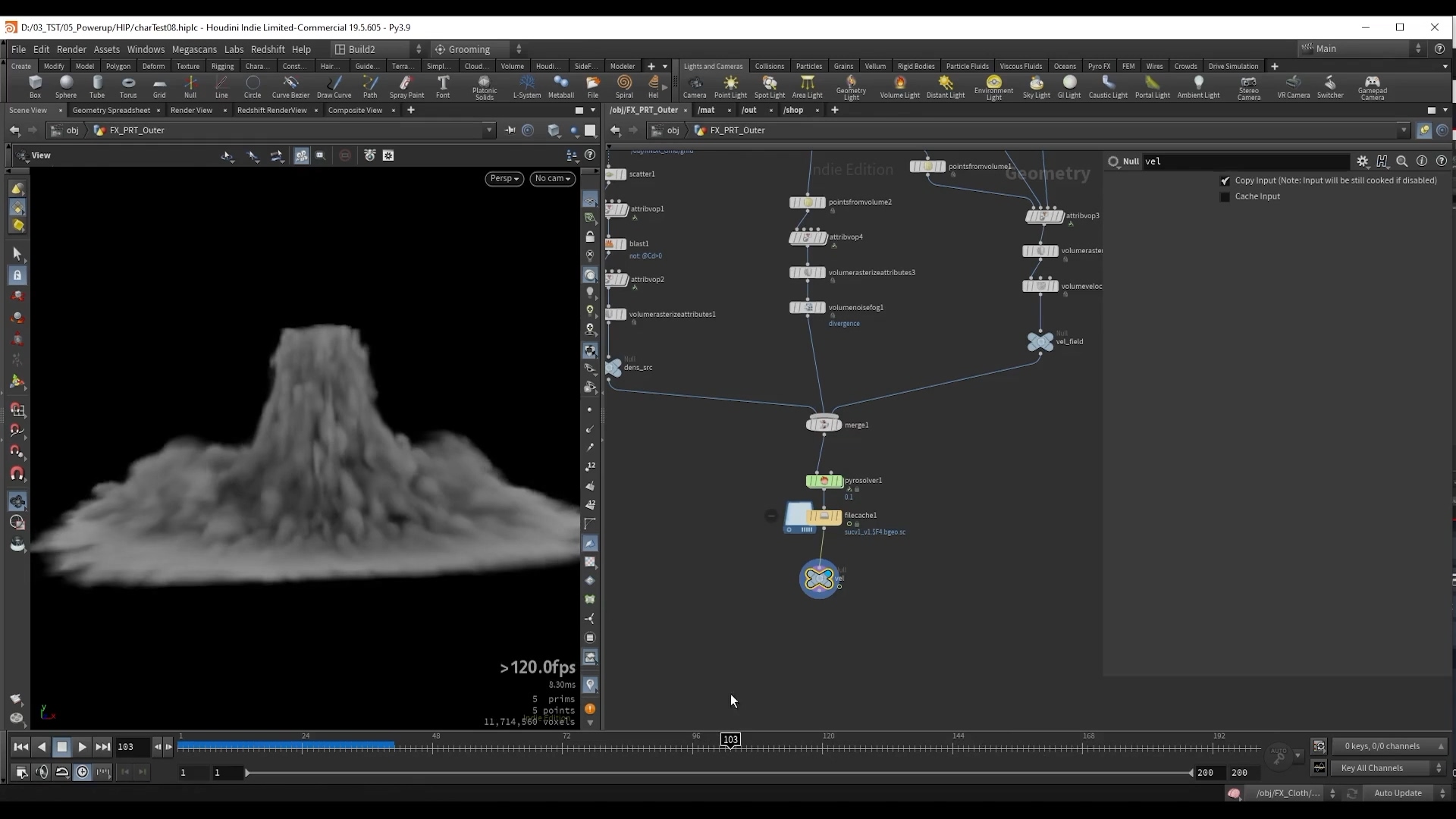Expand the Persp camera dropdown
Viewport: 1456px width, 819px height.
tap(504, 178)
